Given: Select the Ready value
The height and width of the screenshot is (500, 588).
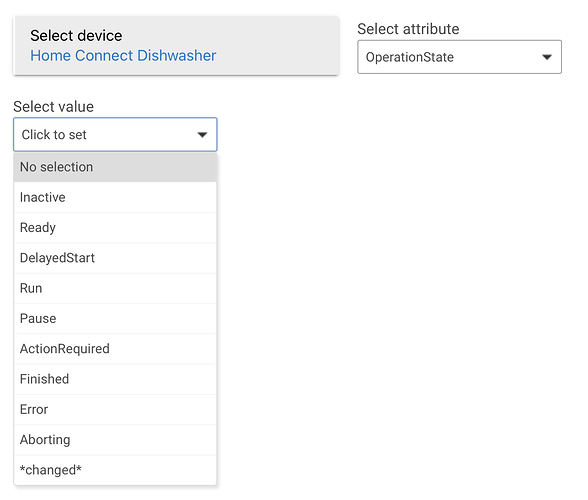Looking at the screenshot, I should point(115,228).
